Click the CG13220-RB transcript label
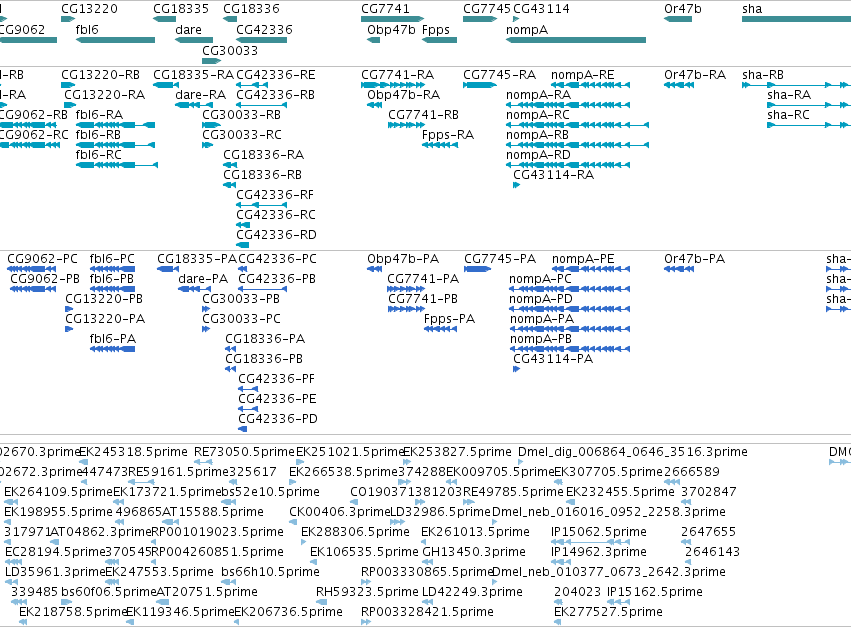The height and width of the screenshot is (627, 851). click(100, 74)
